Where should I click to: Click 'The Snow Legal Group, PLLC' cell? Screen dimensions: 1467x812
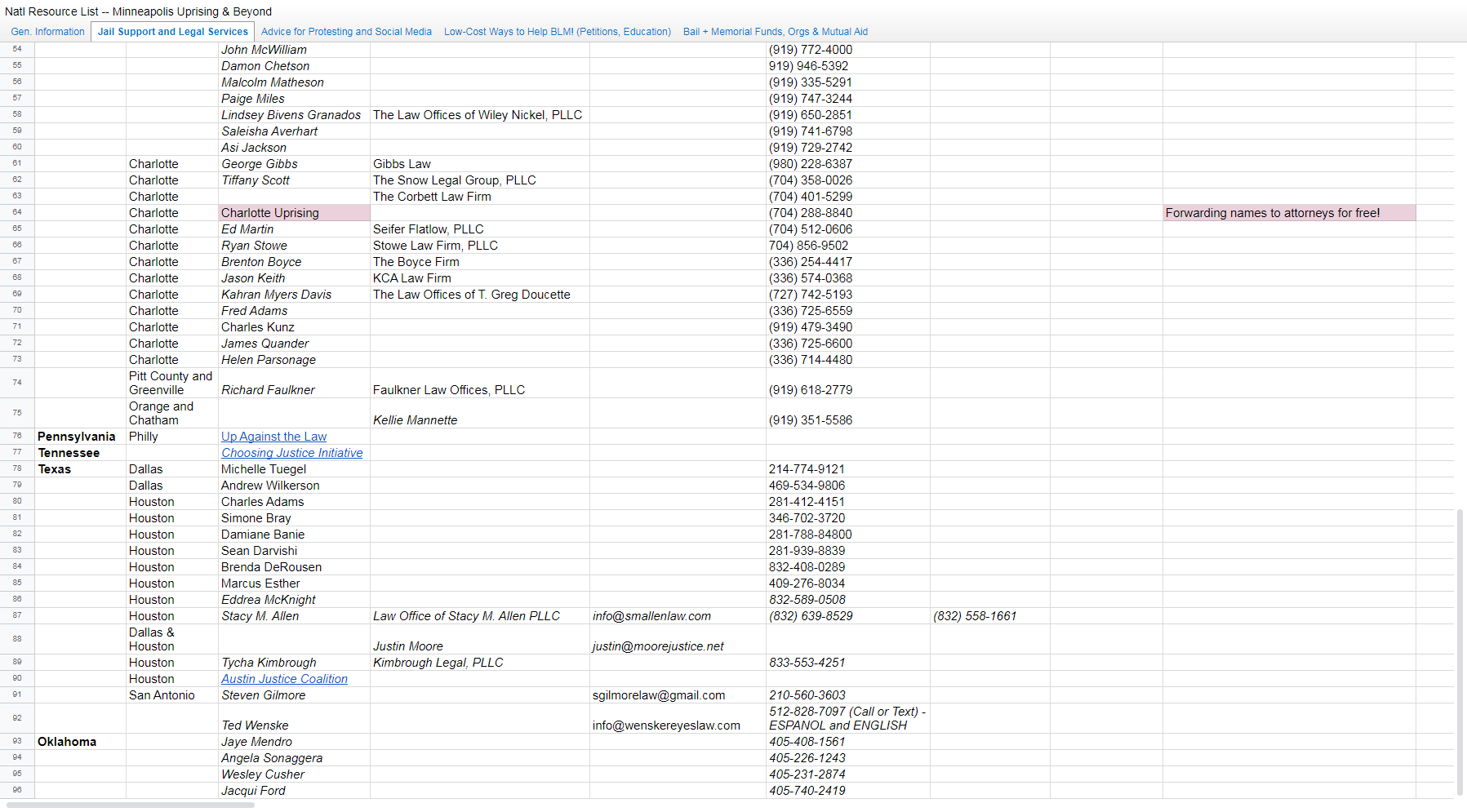point(479,180)
